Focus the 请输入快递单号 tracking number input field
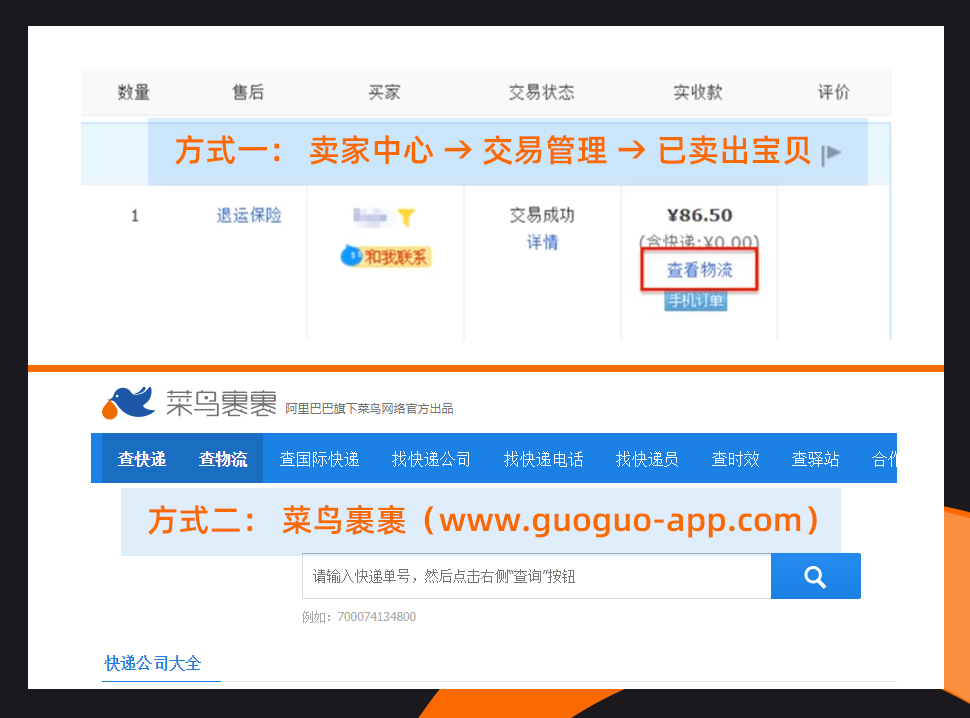The width and height of the screenshot is (970, 718). [536, 576]
